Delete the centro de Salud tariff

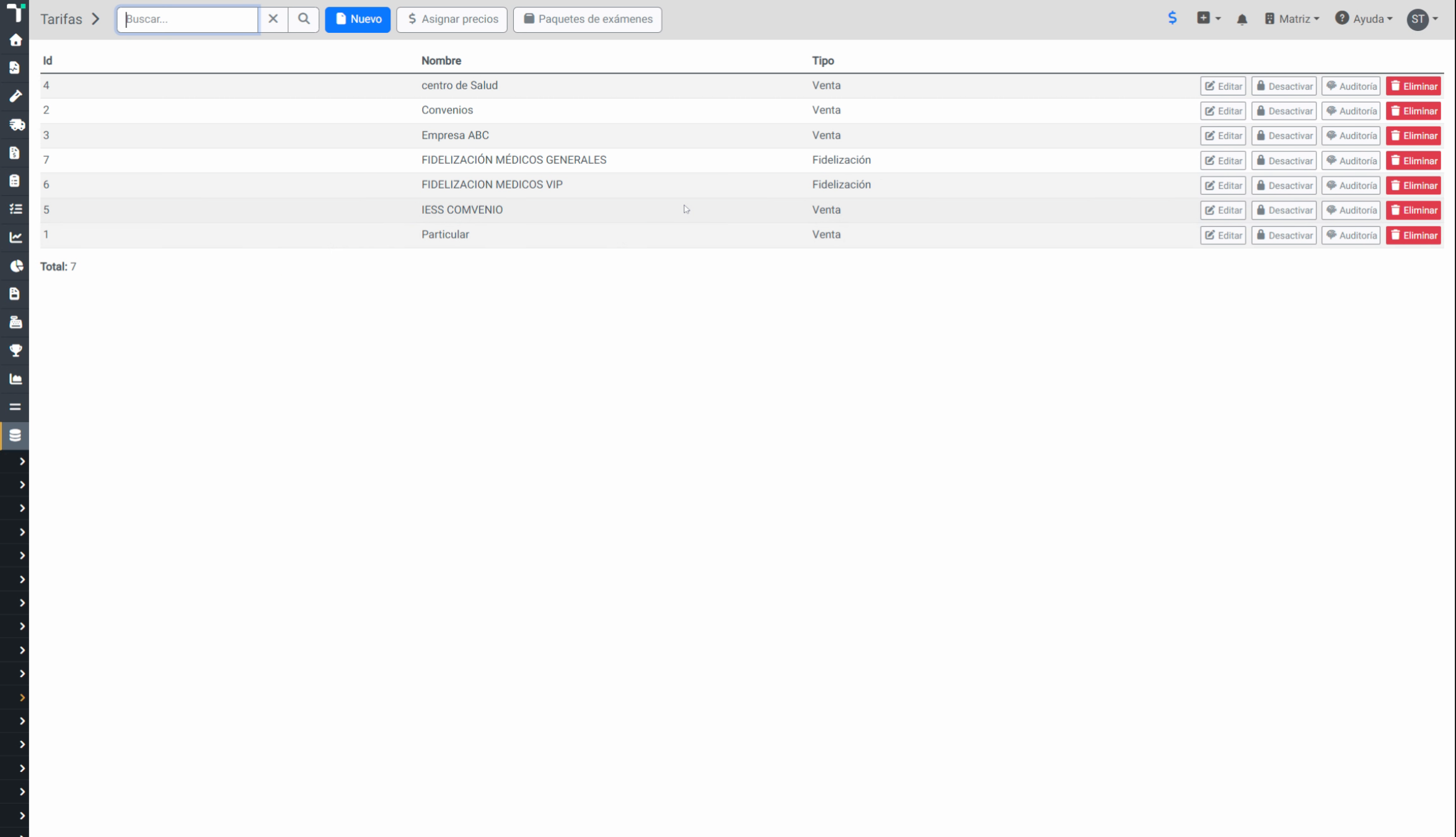(1413, 86)
